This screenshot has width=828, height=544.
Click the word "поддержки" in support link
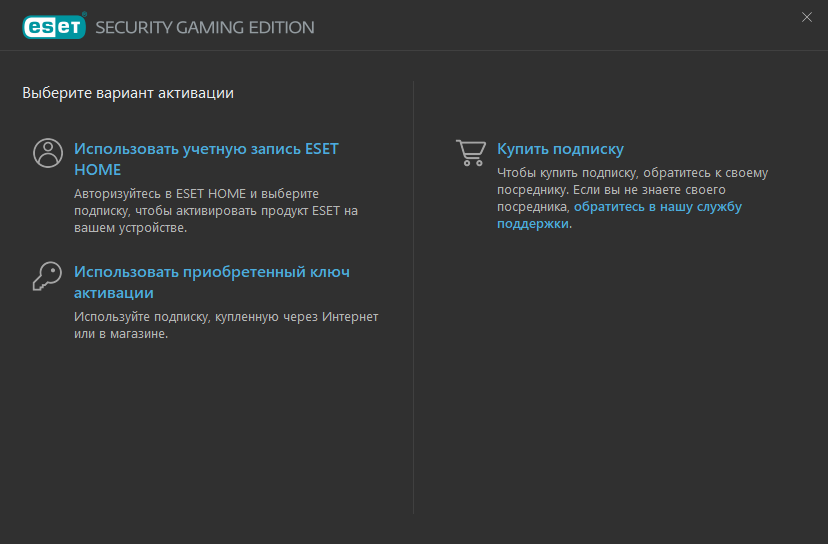[533, 223]
